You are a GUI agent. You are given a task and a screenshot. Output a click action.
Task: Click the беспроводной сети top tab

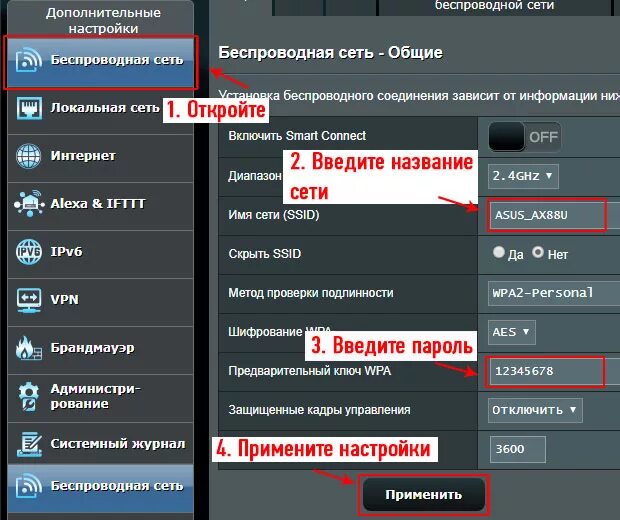pos(494,7)
